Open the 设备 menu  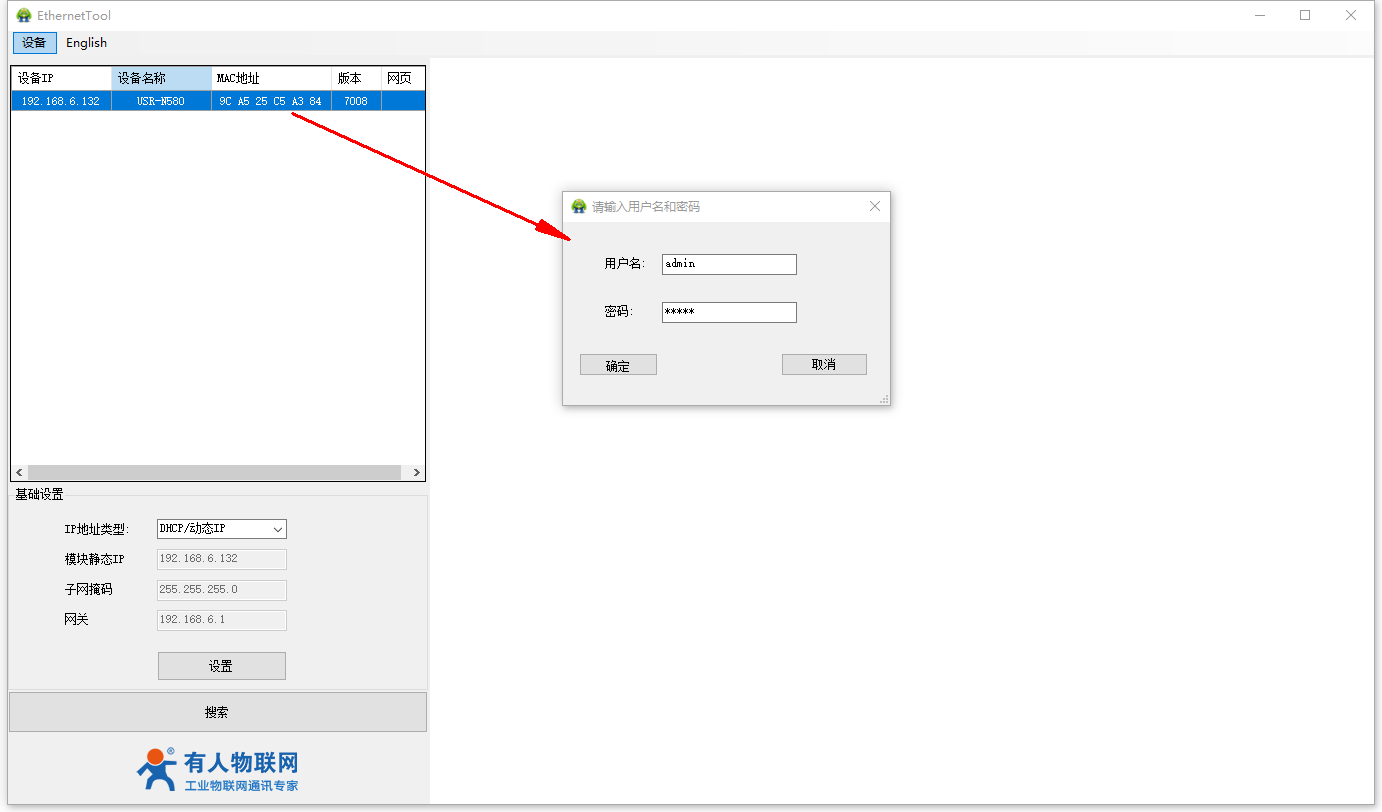(x=34, y=43)
